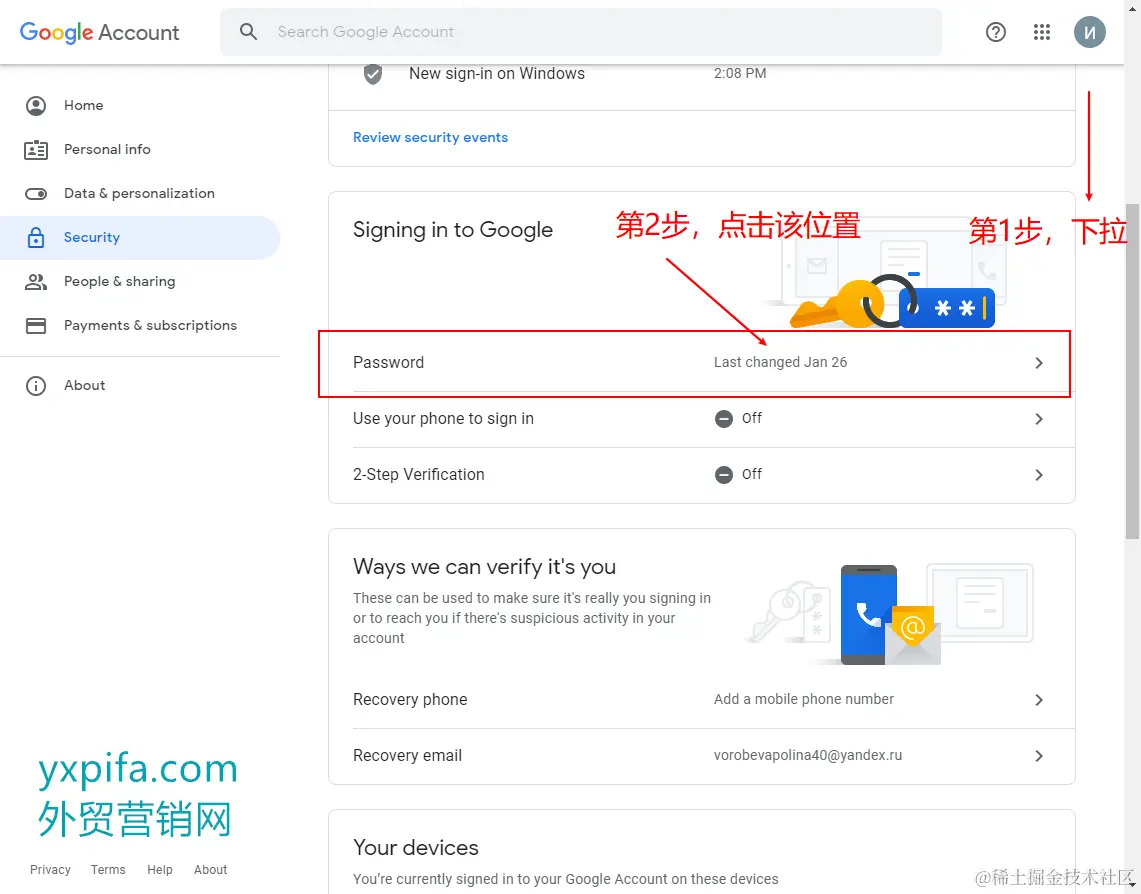1141x894 pixels.
Task: Expand Use your phone to sign in chevron
Action: point(1039,419)
